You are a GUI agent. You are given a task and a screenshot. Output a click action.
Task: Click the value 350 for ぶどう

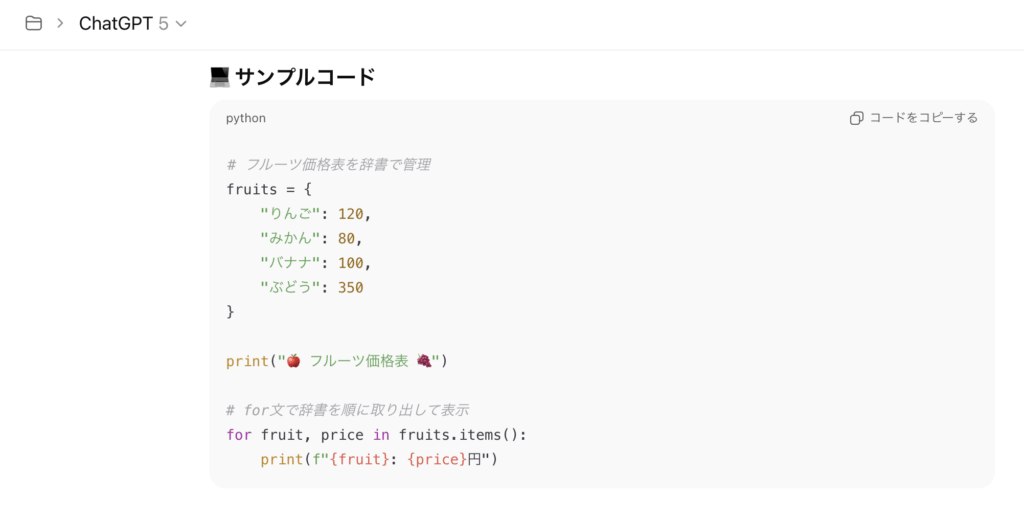tap(350, 287)
